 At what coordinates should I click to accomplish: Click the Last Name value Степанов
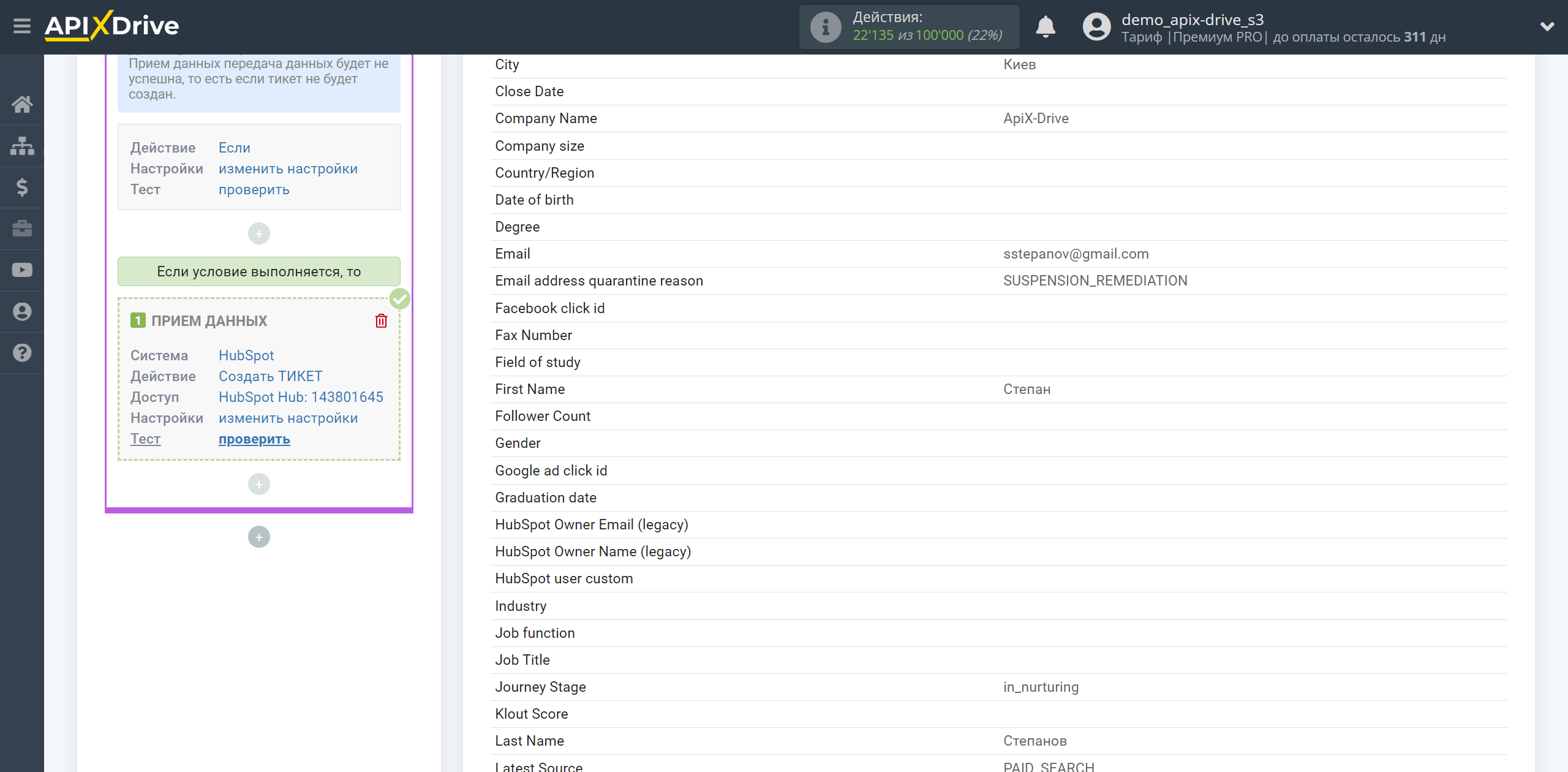(1035, 741)
